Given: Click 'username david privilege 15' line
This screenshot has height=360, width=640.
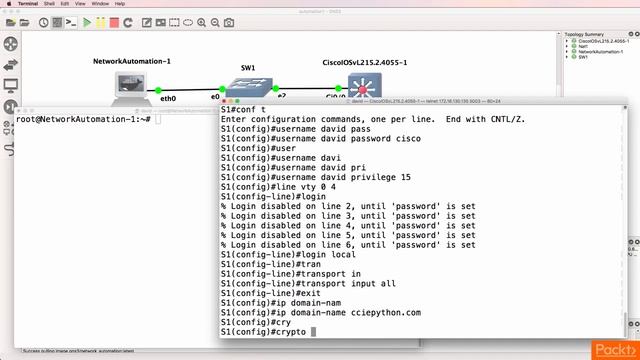Looking at the screenshot, I should (x=316, y=177).
